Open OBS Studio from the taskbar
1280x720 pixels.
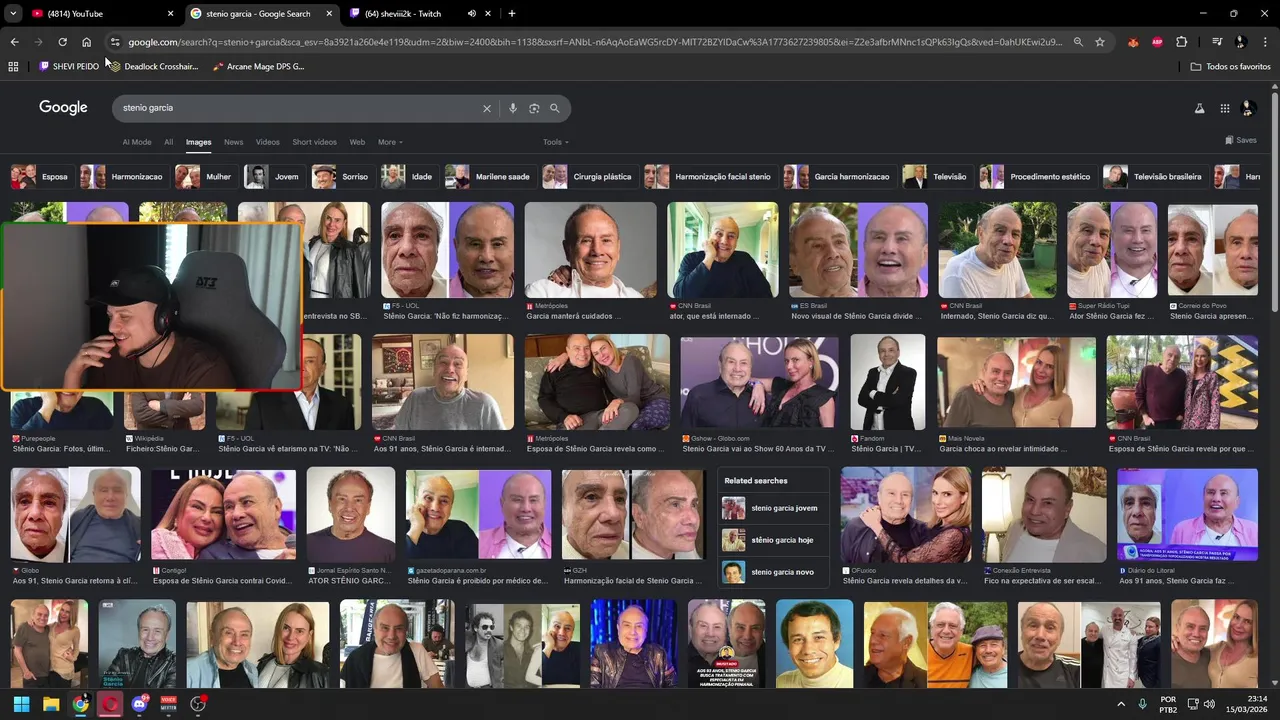click(198, 704)
